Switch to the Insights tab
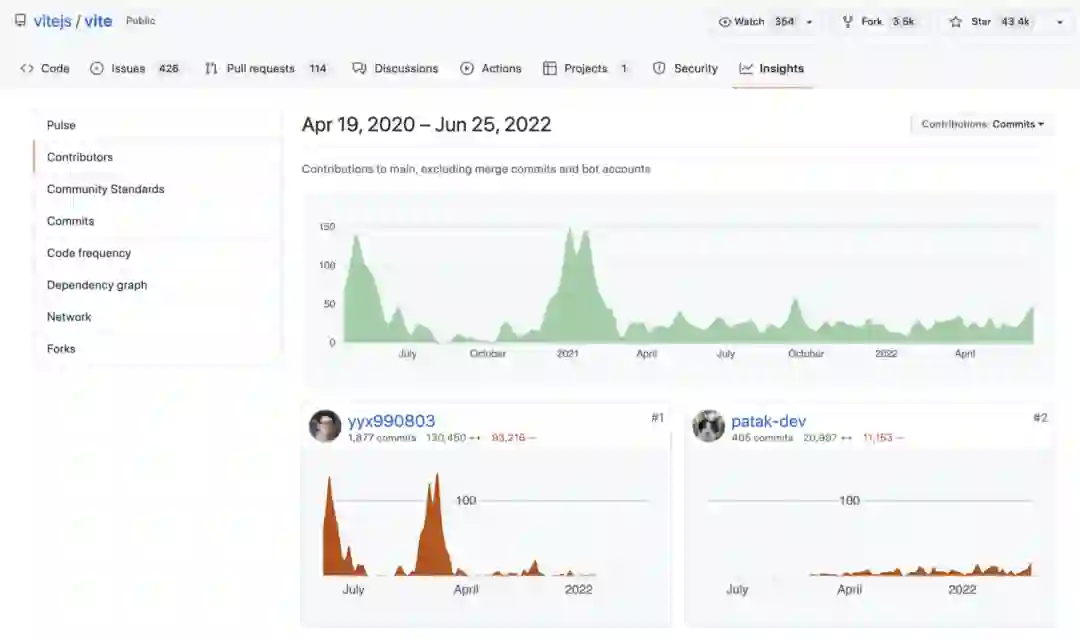This screenshot has height=639, width=1080. [x=772, y=68]
